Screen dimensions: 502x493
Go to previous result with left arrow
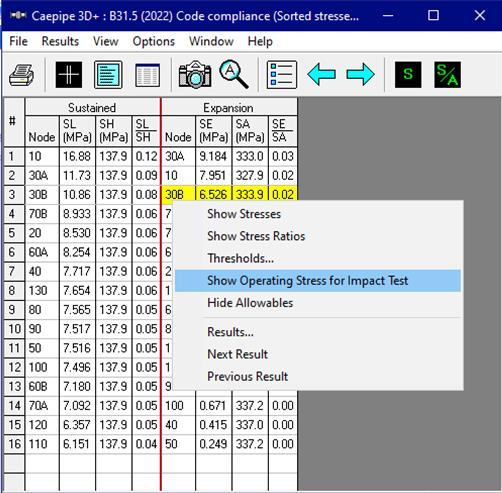coord(322,74)
